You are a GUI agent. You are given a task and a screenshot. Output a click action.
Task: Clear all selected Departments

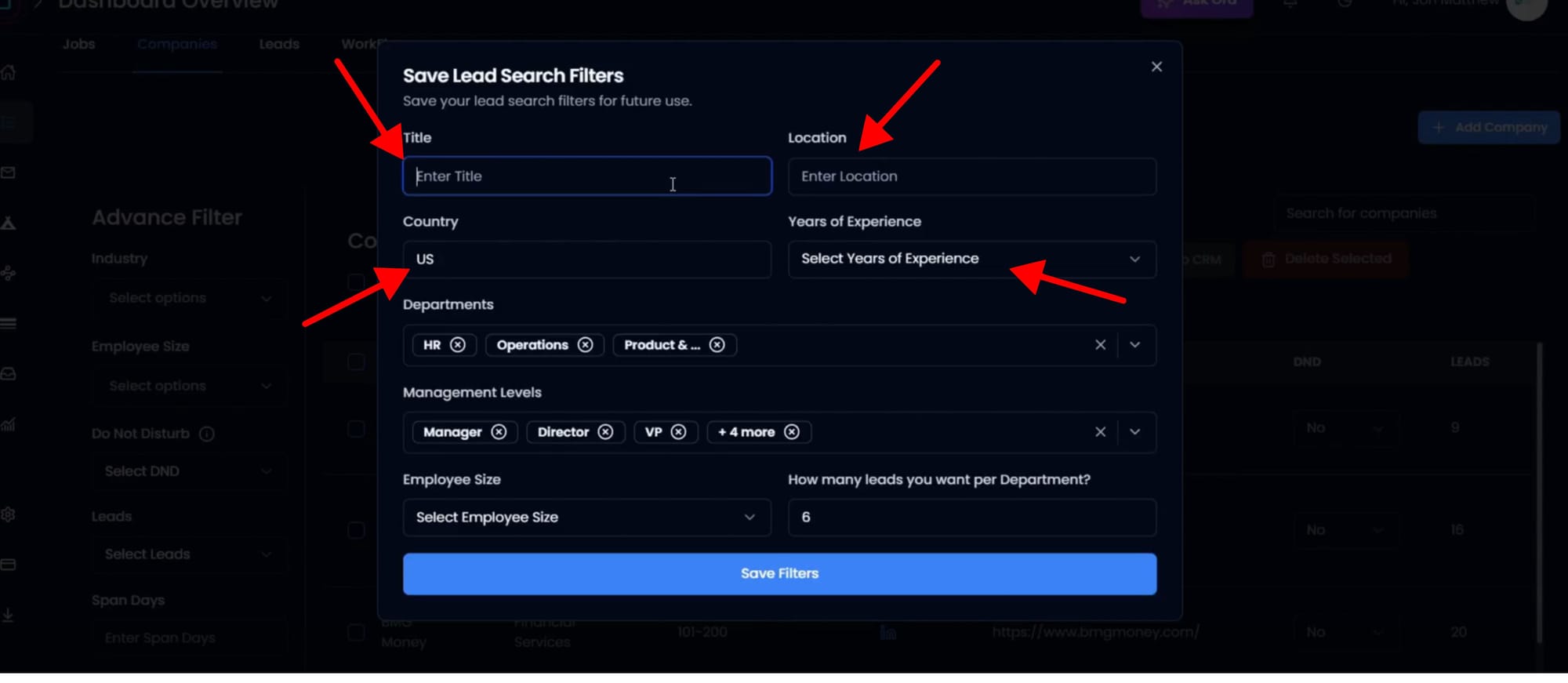[x=1100, y=345]
